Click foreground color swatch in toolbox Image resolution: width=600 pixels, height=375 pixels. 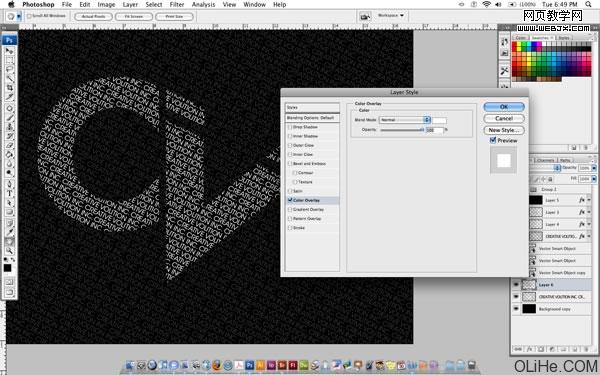tap(7, 268)
